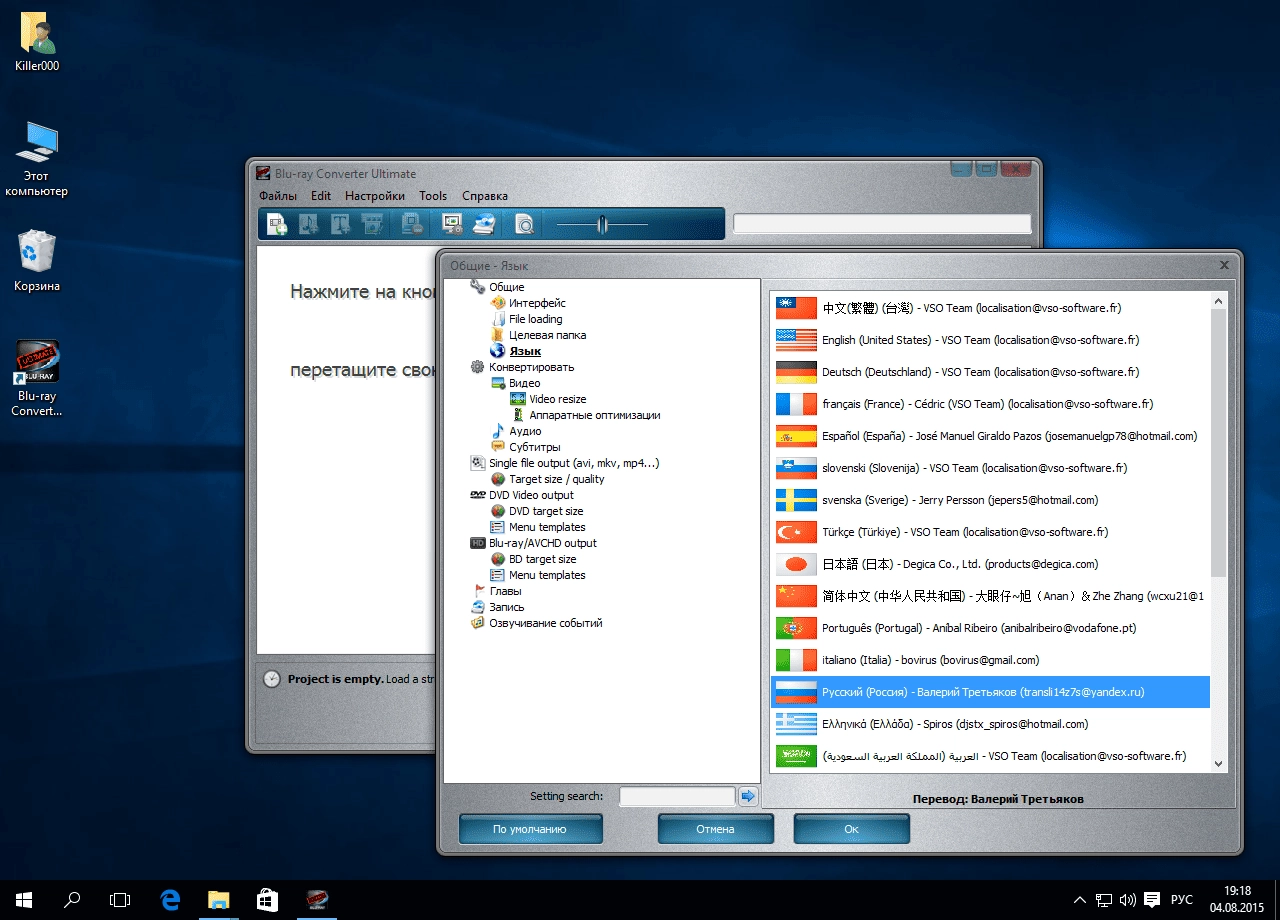Select DVD Video output tree item
Screen dimensions: 1280x920
[531, 495]
